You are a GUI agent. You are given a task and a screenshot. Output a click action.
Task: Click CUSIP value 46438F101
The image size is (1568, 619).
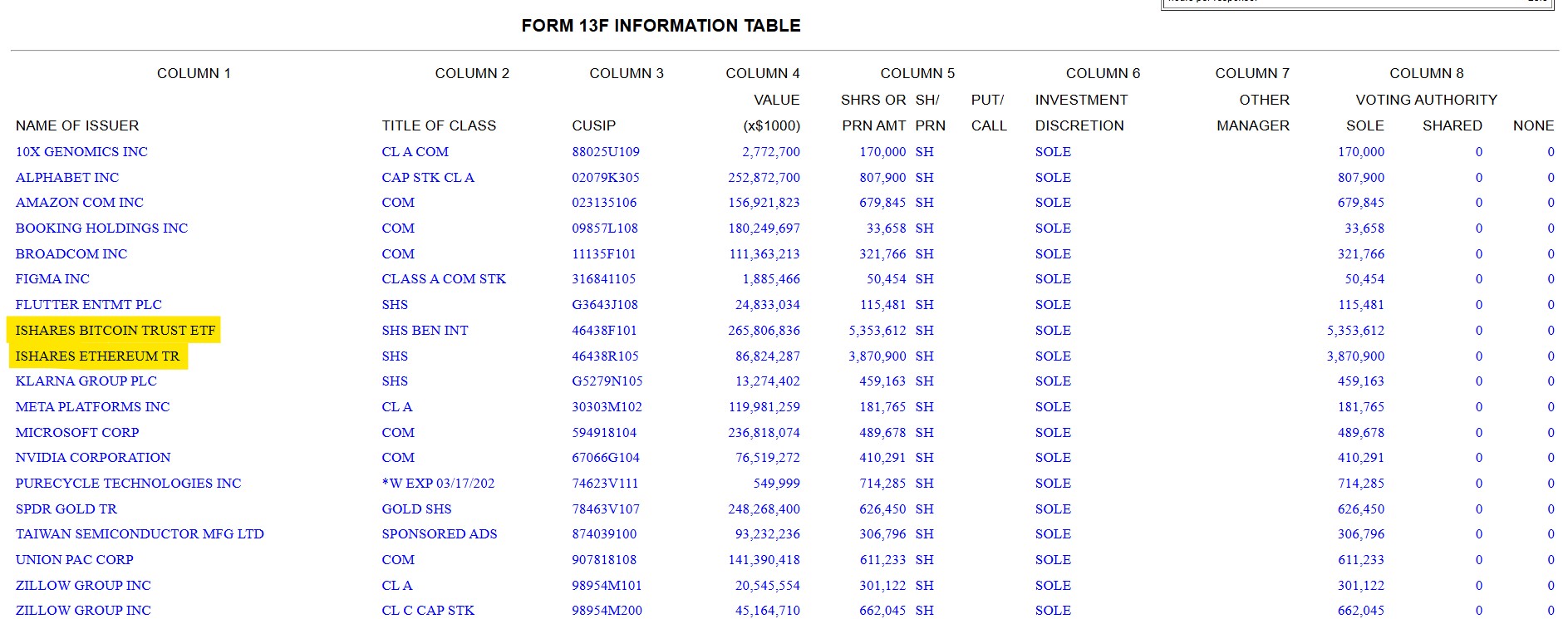tap(604, 331)
